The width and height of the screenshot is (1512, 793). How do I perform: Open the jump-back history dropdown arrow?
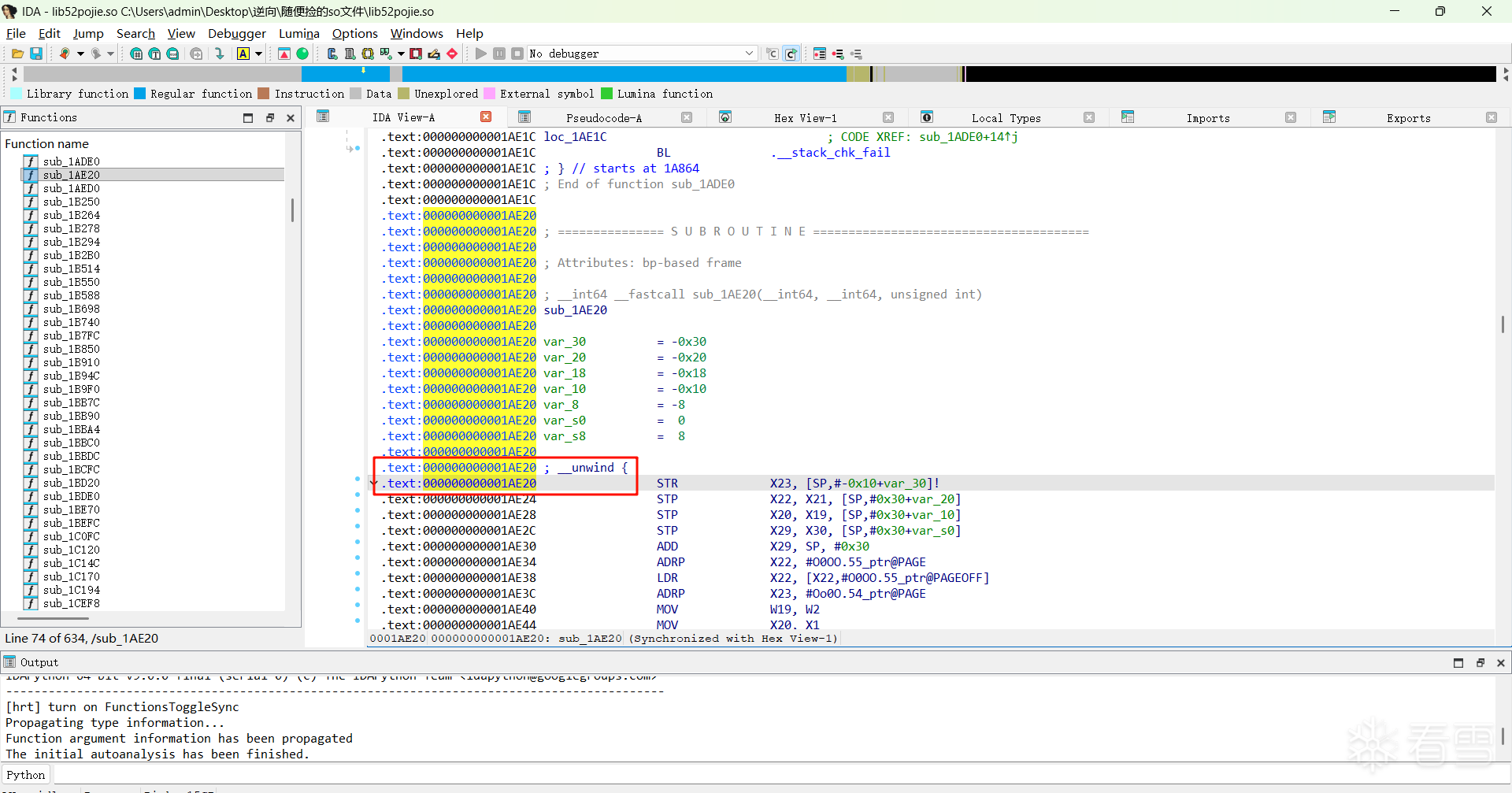coord(80,54)
